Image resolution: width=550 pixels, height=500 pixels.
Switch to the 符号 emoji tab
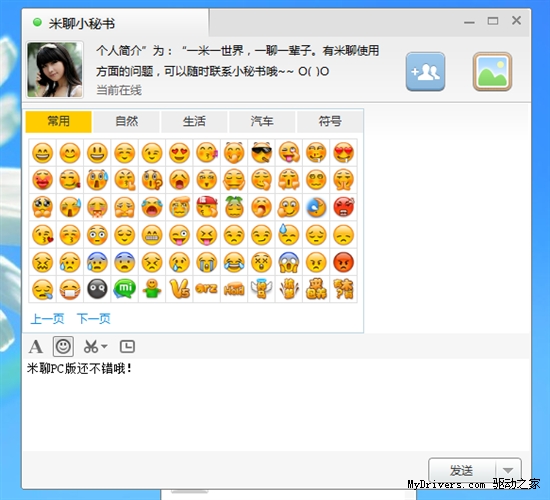pos(330,121)
